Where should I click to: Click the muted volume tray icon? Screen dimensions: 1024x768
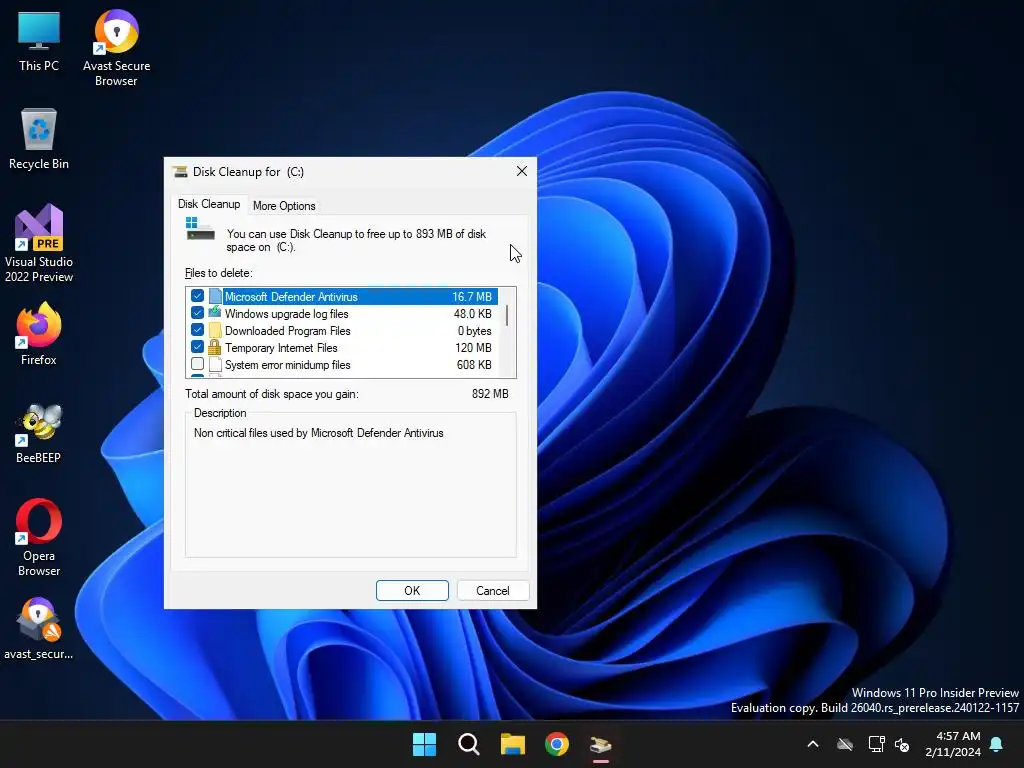[902, 744]
